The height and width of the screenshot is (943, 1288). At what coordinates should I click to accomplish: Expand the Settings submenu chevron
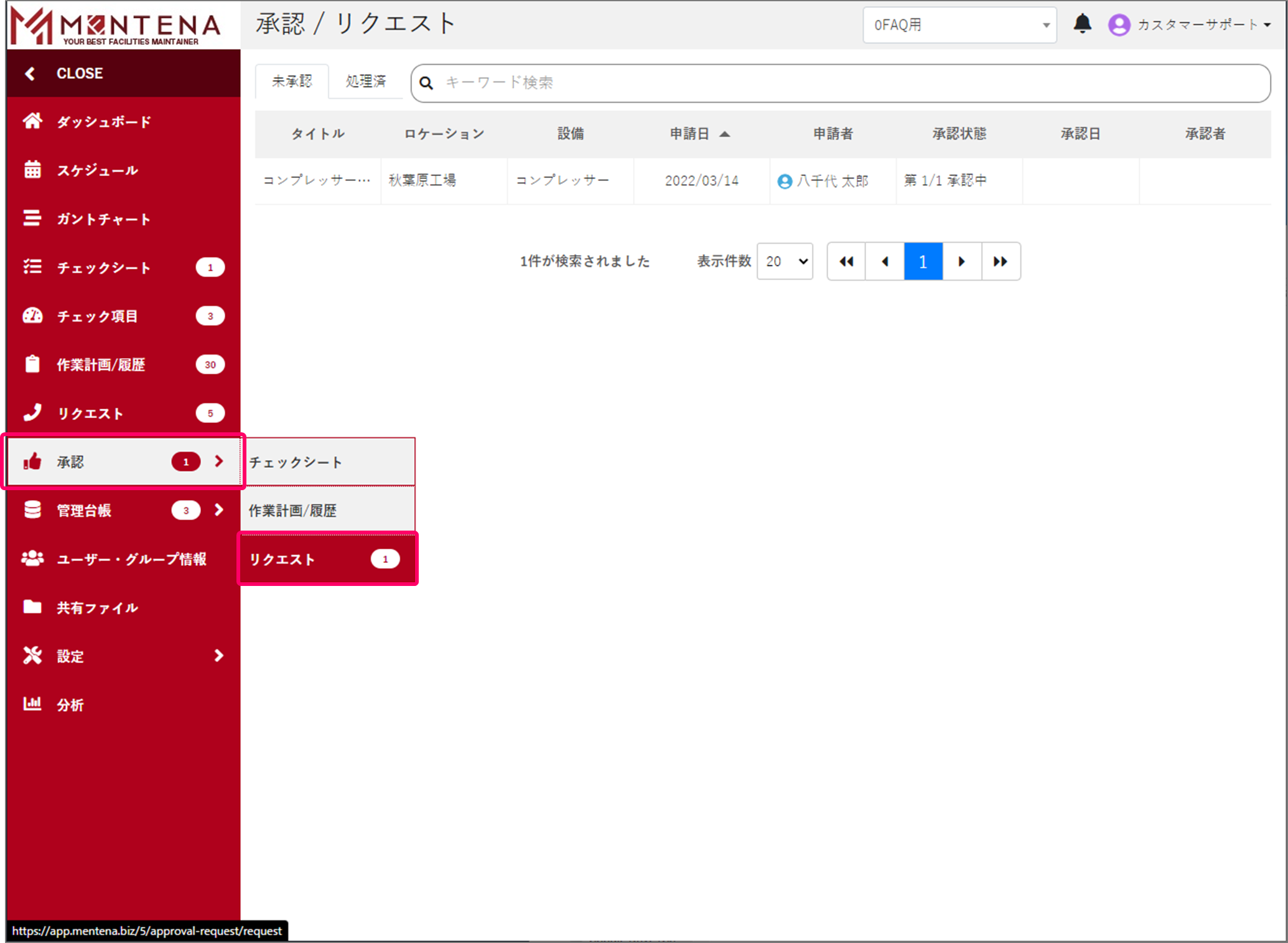(x=218, y=656)
